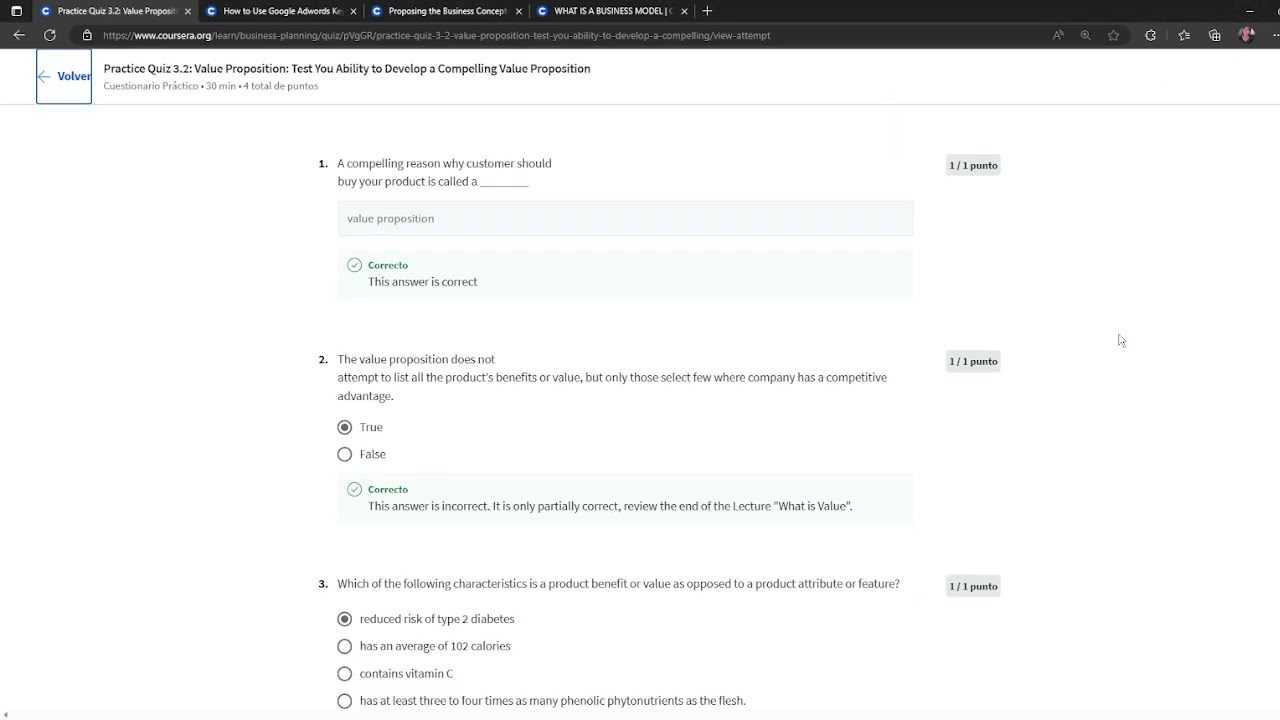The width and height of the screenshot is (1280, 720).
Task: Click 'This answer is correct' feedback text
Action: point(422,282)
